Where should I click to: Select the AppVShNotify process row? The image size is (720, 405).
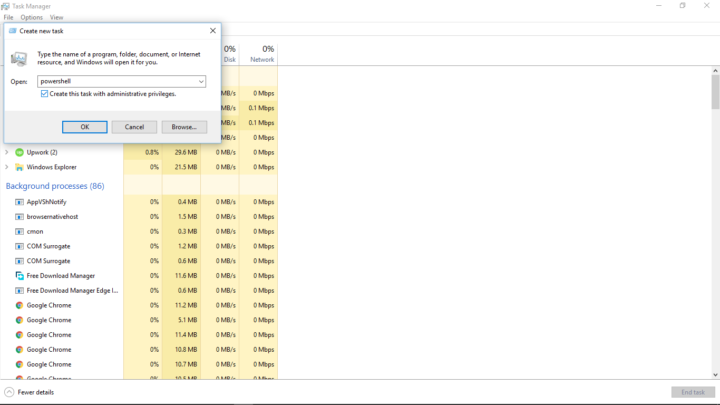coord(139,202)
